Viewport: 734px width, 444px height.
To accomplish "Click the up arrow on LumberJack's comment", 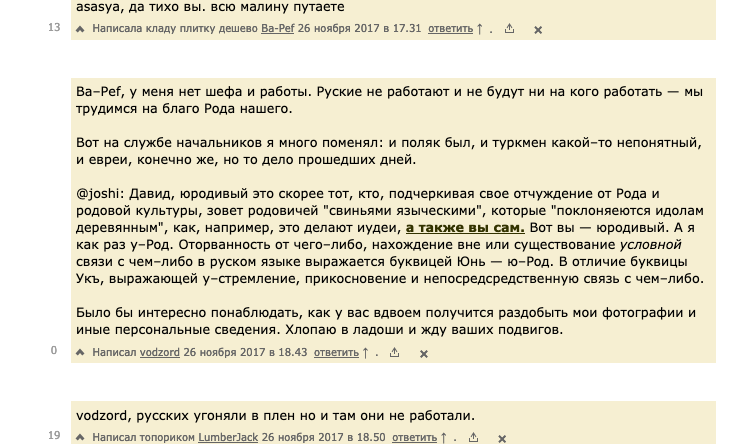I will (x=444, y=437).
